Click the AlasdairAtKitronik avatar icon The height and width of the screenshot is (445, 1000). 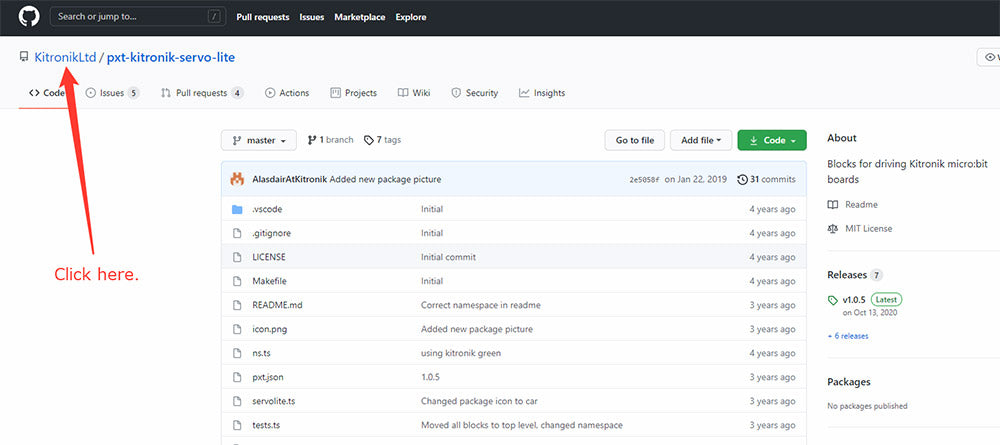point(237,179)
